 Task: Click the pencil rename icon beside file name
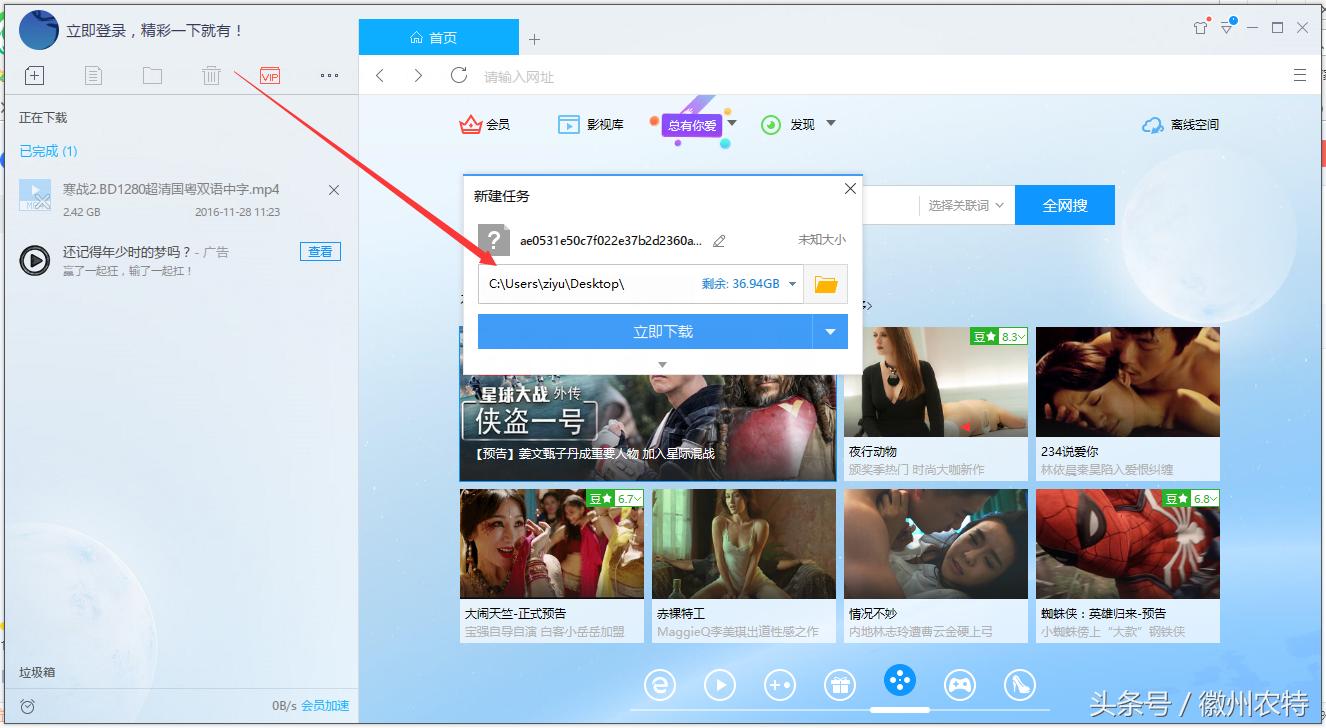(x=719, y=240)
